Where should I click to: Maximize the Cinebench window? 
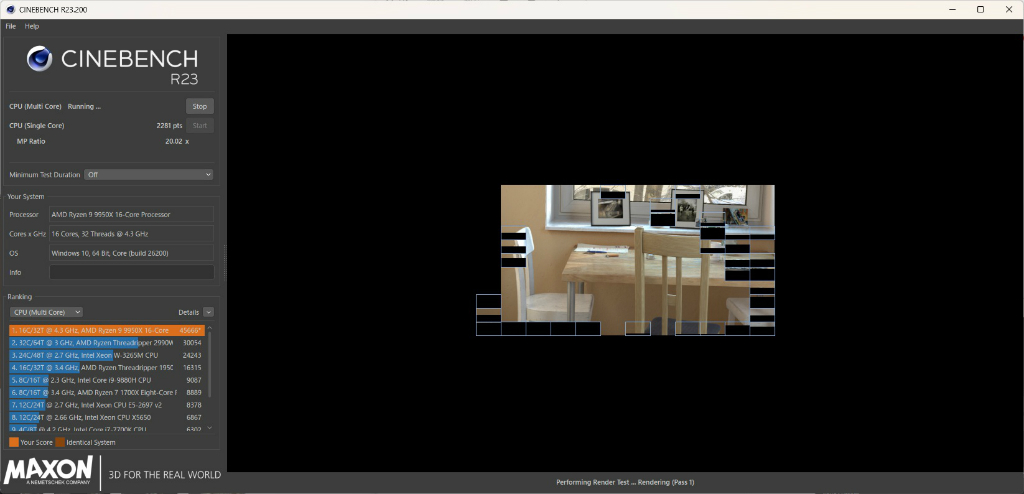pos(980,9)
